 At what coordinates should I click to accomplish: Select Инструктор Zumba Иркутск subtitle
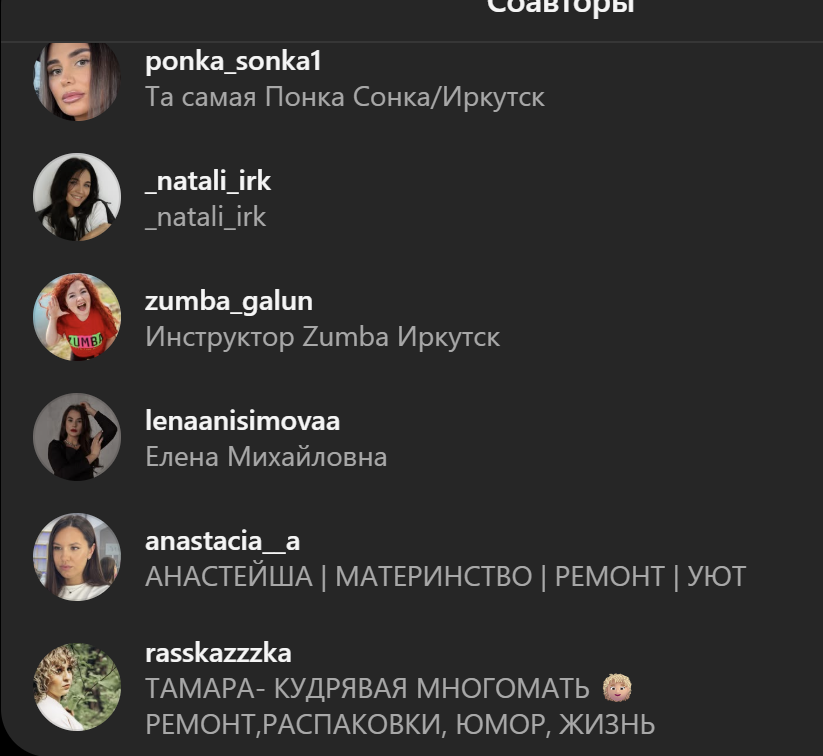tap(322, 337)
